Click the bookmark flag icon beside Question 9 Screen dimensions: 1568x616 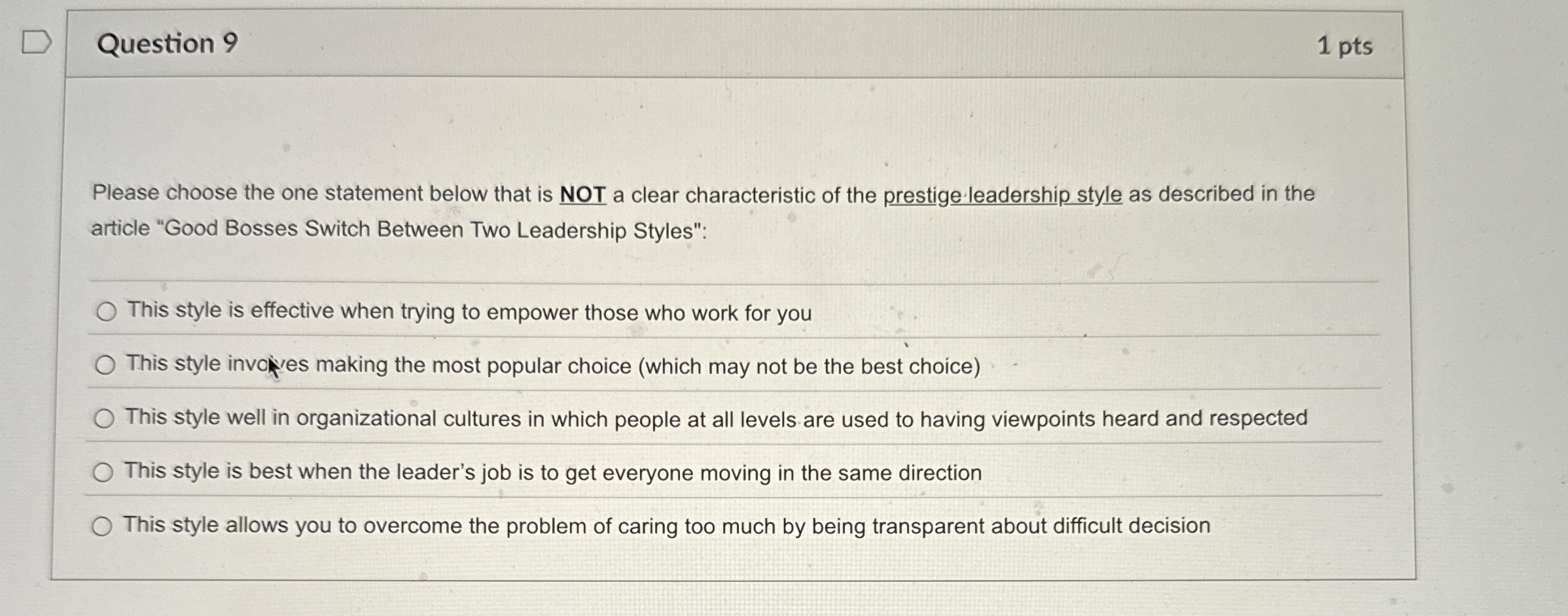tap(36, 43)
